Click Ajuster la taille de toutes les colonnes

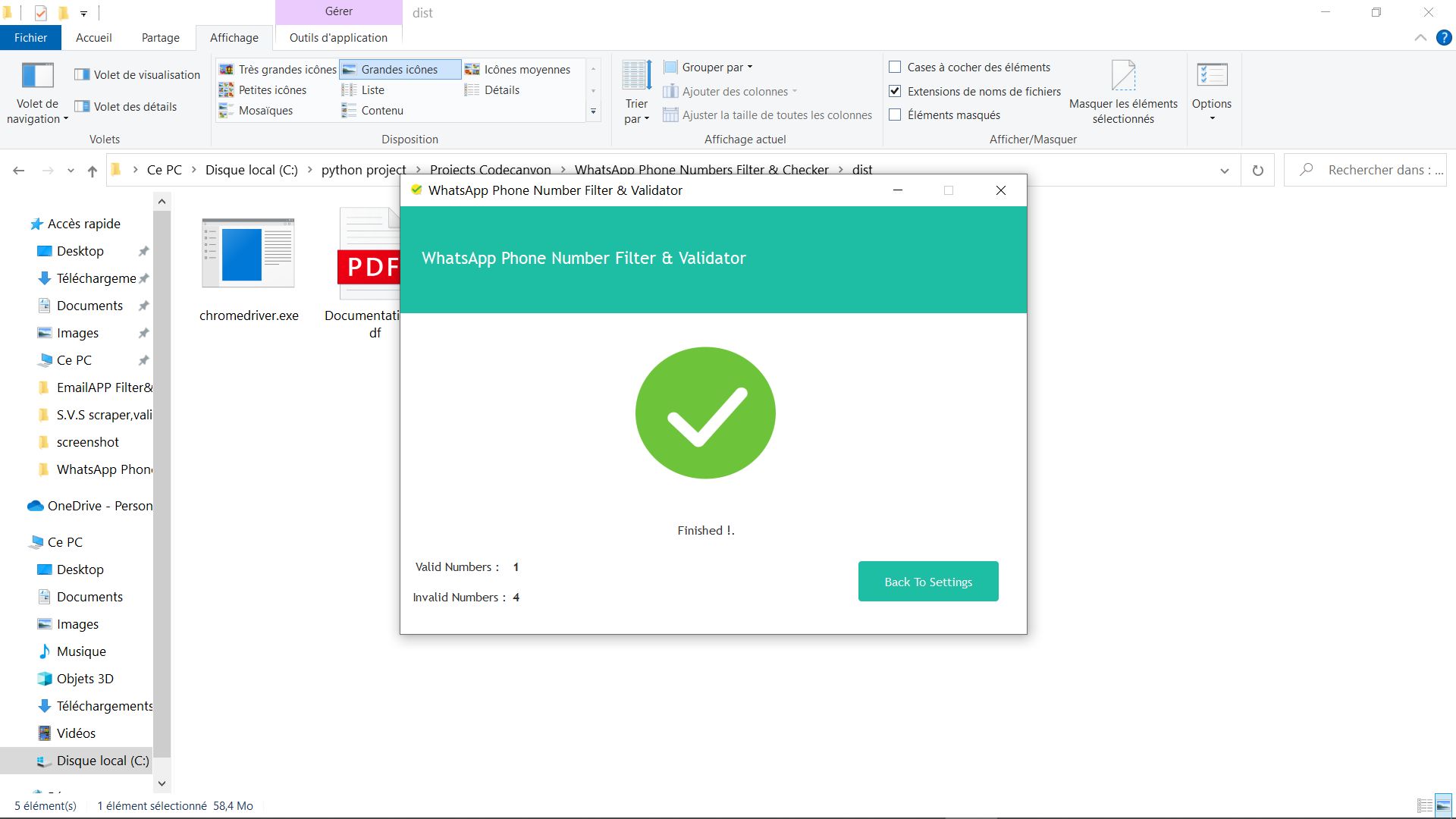[767, 115]
